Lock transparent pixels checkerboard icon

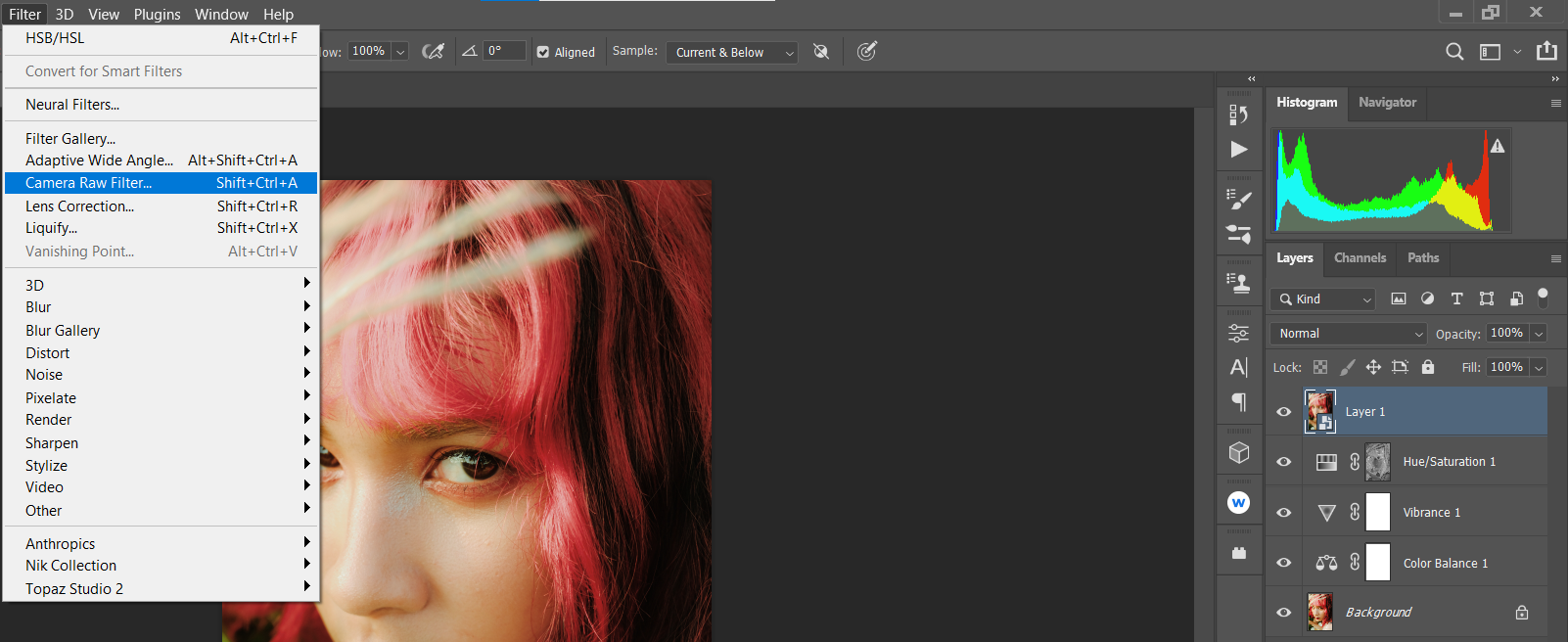point(1320,367)
